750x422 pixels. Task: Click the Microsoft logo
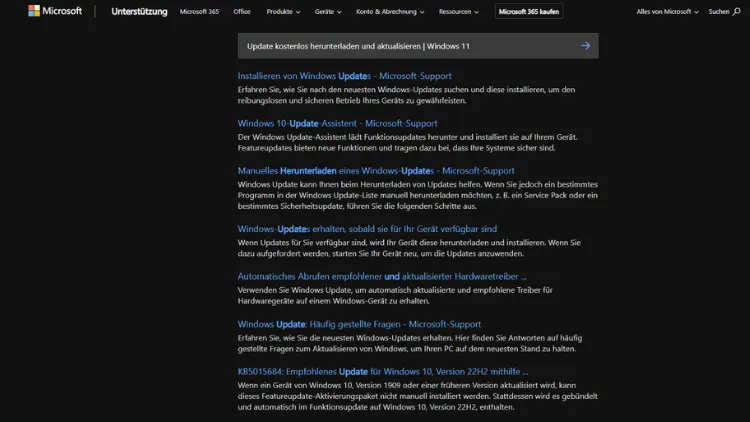coord(55,11)
